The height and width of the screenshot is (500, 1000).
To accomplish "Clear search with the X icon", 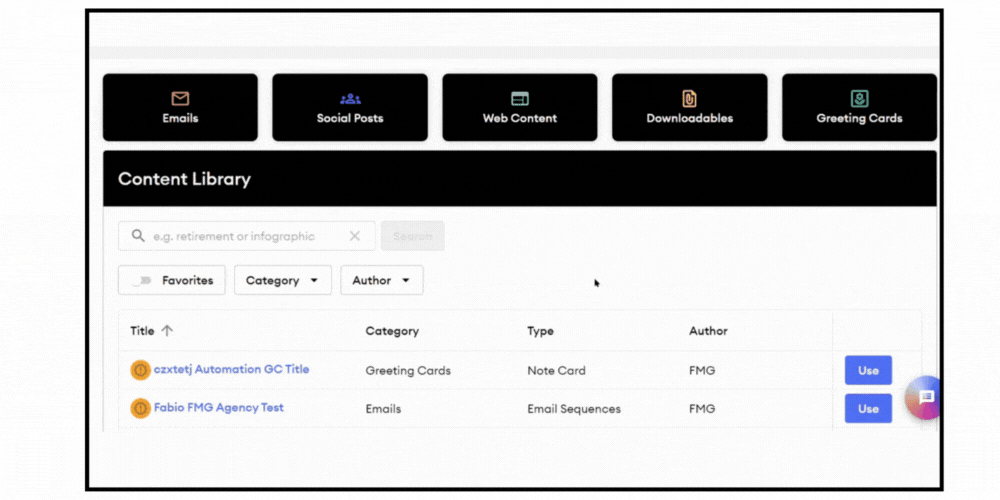I will [355, 237].
